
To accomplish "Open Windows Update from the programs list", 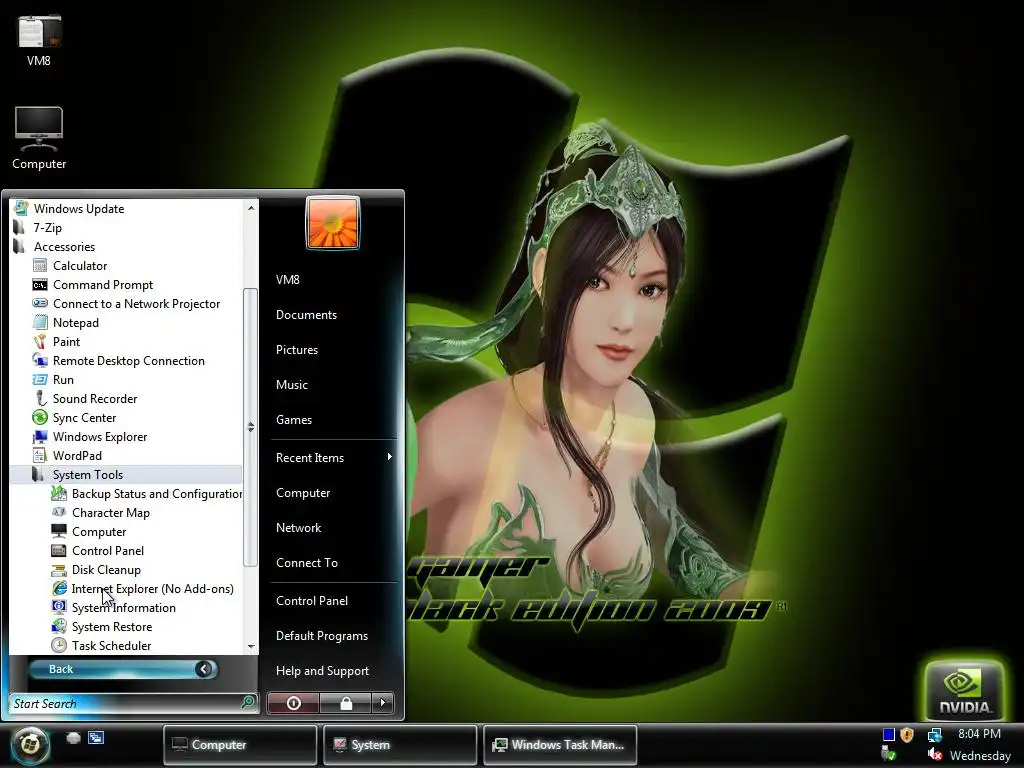I will (78, 209).
